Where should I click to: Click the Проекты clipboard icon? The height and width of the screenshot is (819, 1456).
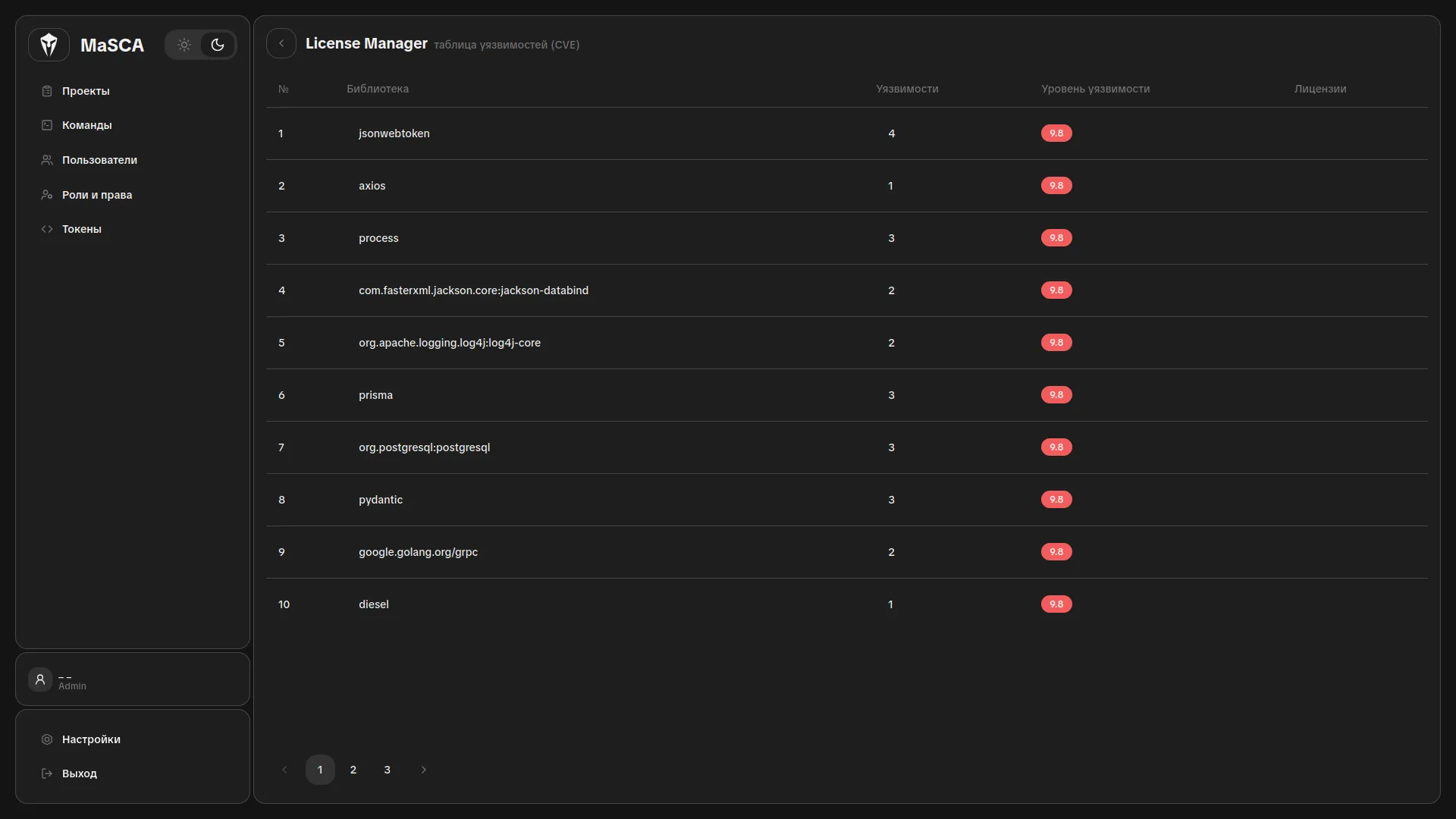click(47, 91)
